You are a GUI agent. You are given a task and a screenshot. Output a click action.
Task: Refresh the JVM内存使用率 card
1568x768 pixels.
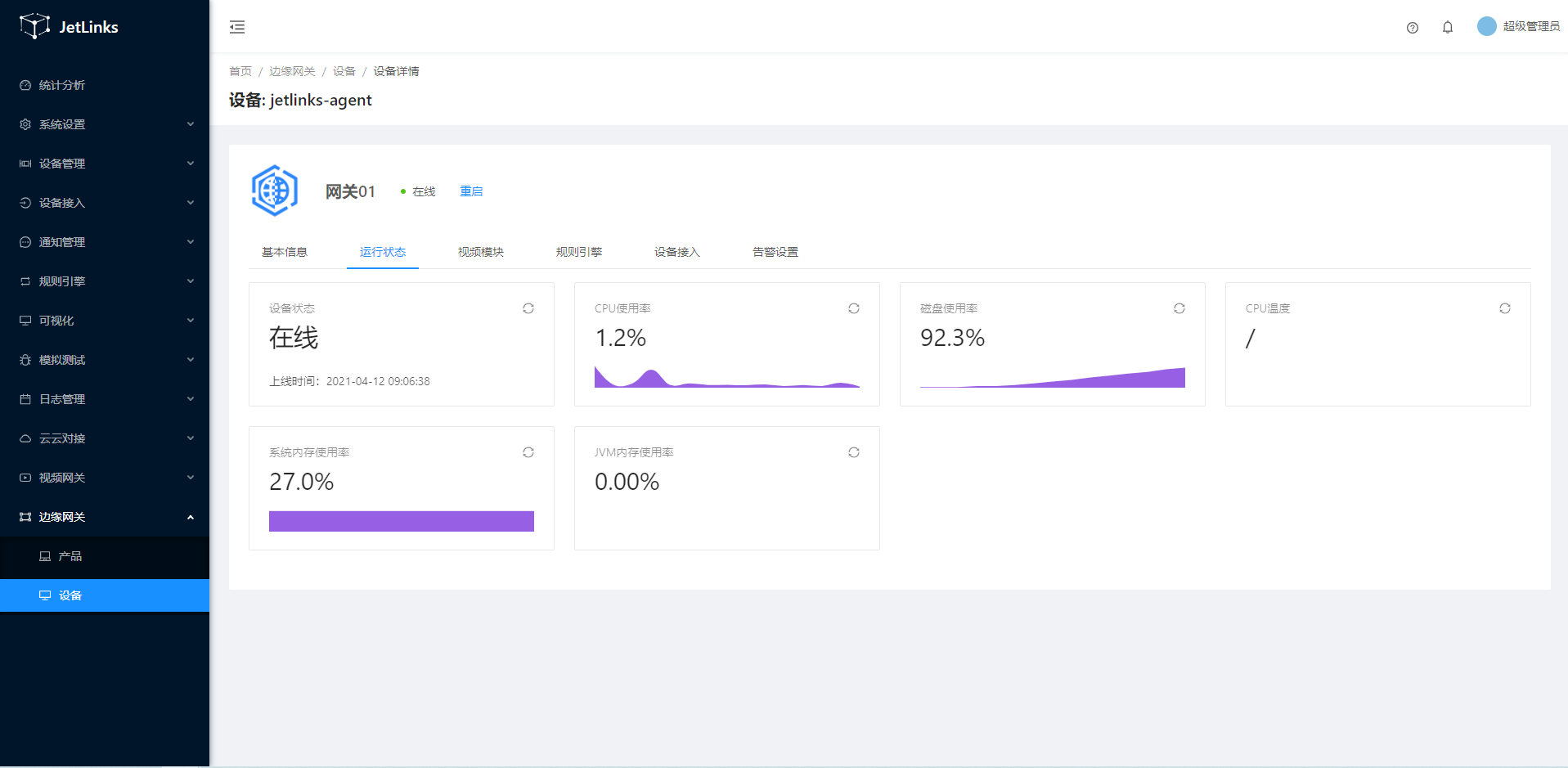[853, 452]
